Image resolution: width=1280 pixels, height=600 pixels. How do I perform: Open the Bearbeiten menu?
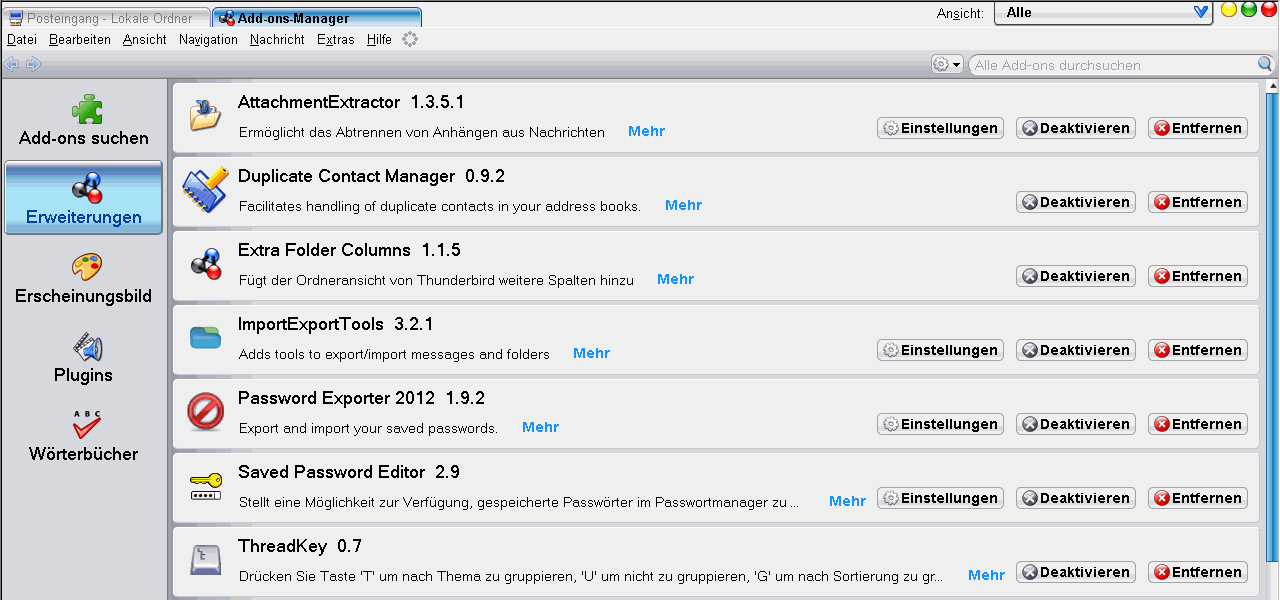80,40
